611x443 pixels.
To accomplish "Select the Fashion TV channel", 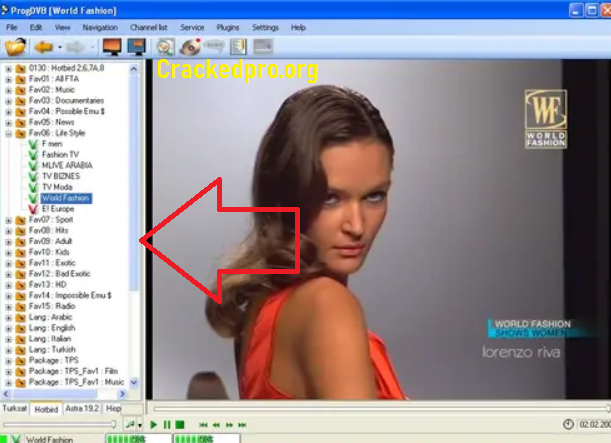I will click(x=60, y=155).
